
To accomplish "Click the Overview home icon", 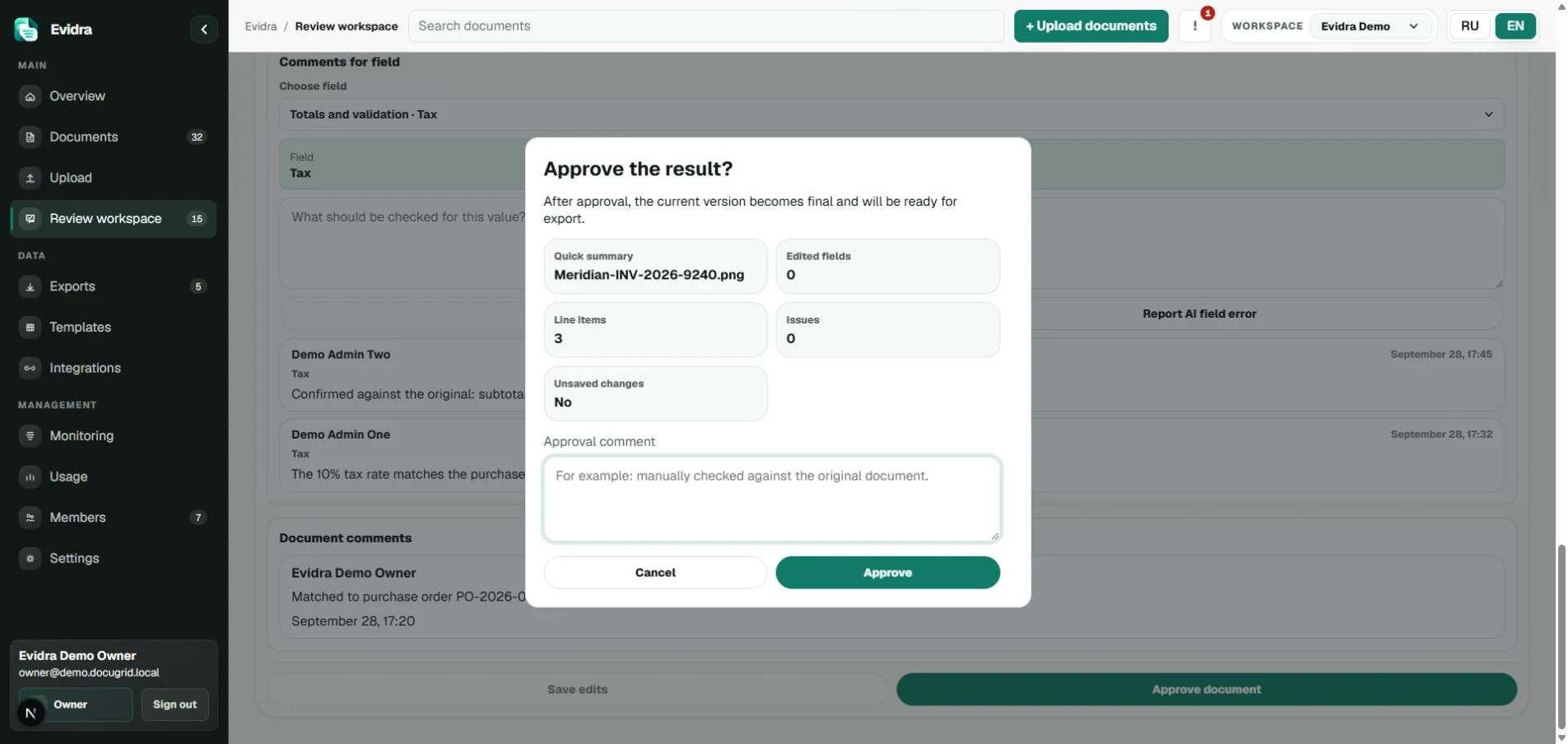I will click(30, 96).
